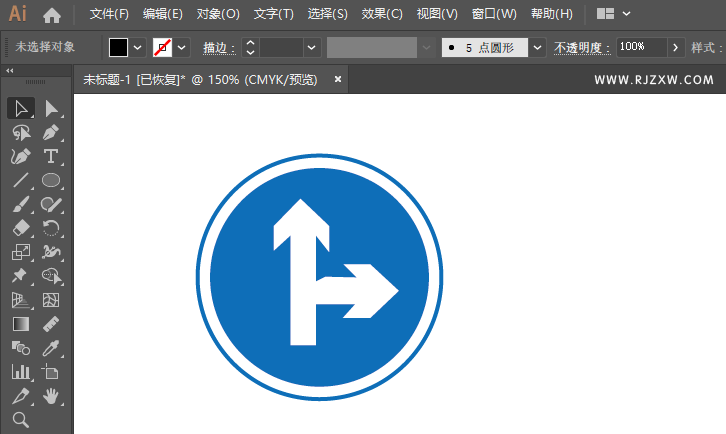The height and width of the screenshot is (434, 726).
Task: Expand the opacity slider arrow button
Action: (676, 47)
